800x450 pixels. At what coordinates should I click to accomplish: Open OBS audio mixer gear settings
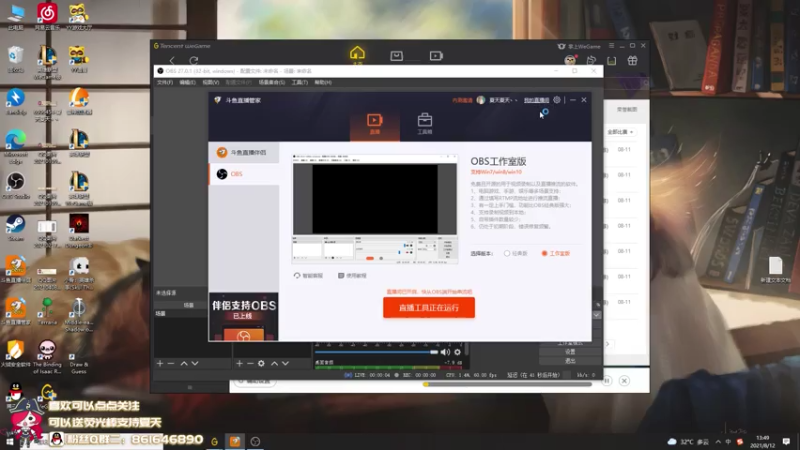458,352
